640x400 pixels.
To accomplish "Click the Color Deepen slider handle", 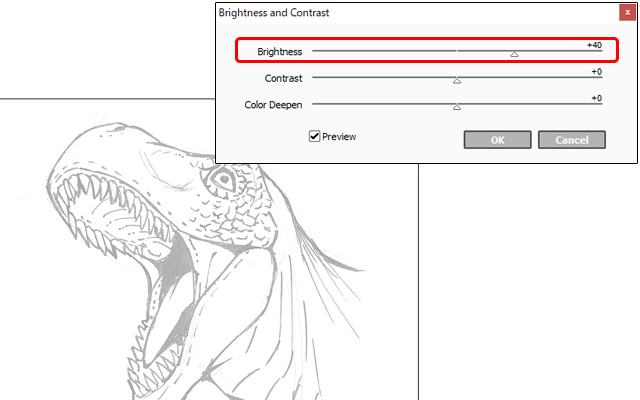I will point(457,107).
